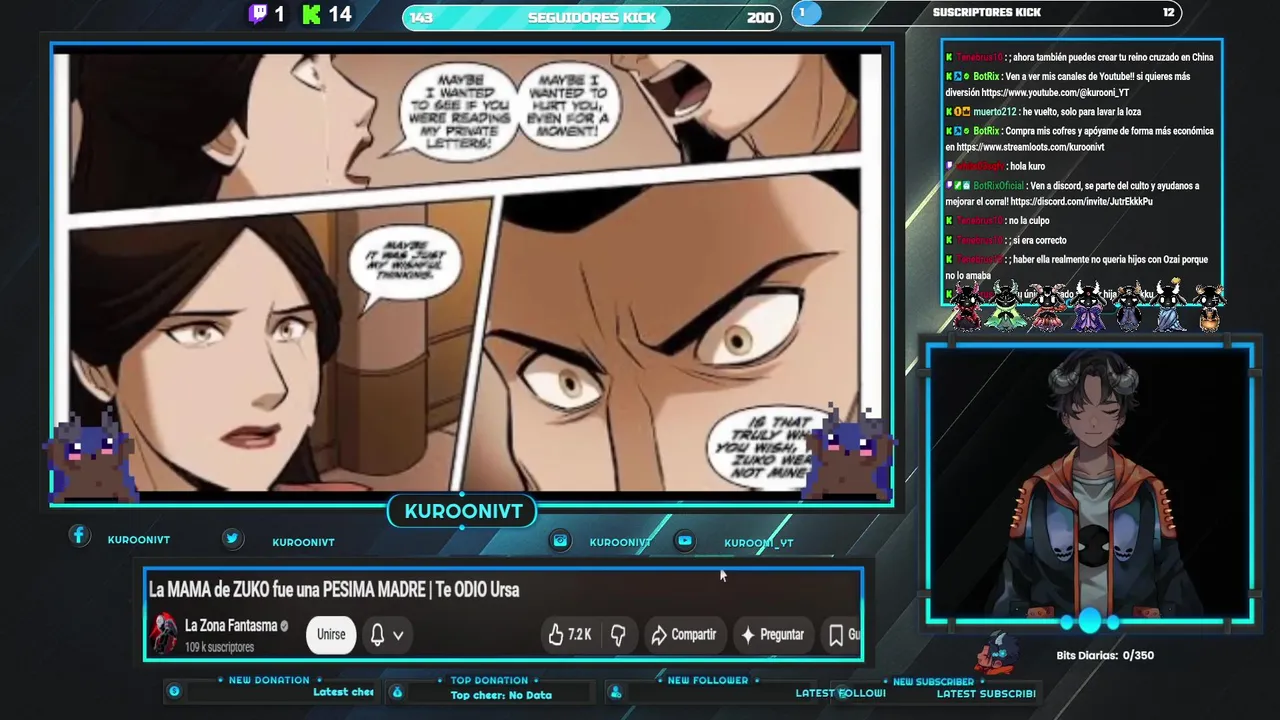Click the New Follower person icon

(x=616, y=692)
